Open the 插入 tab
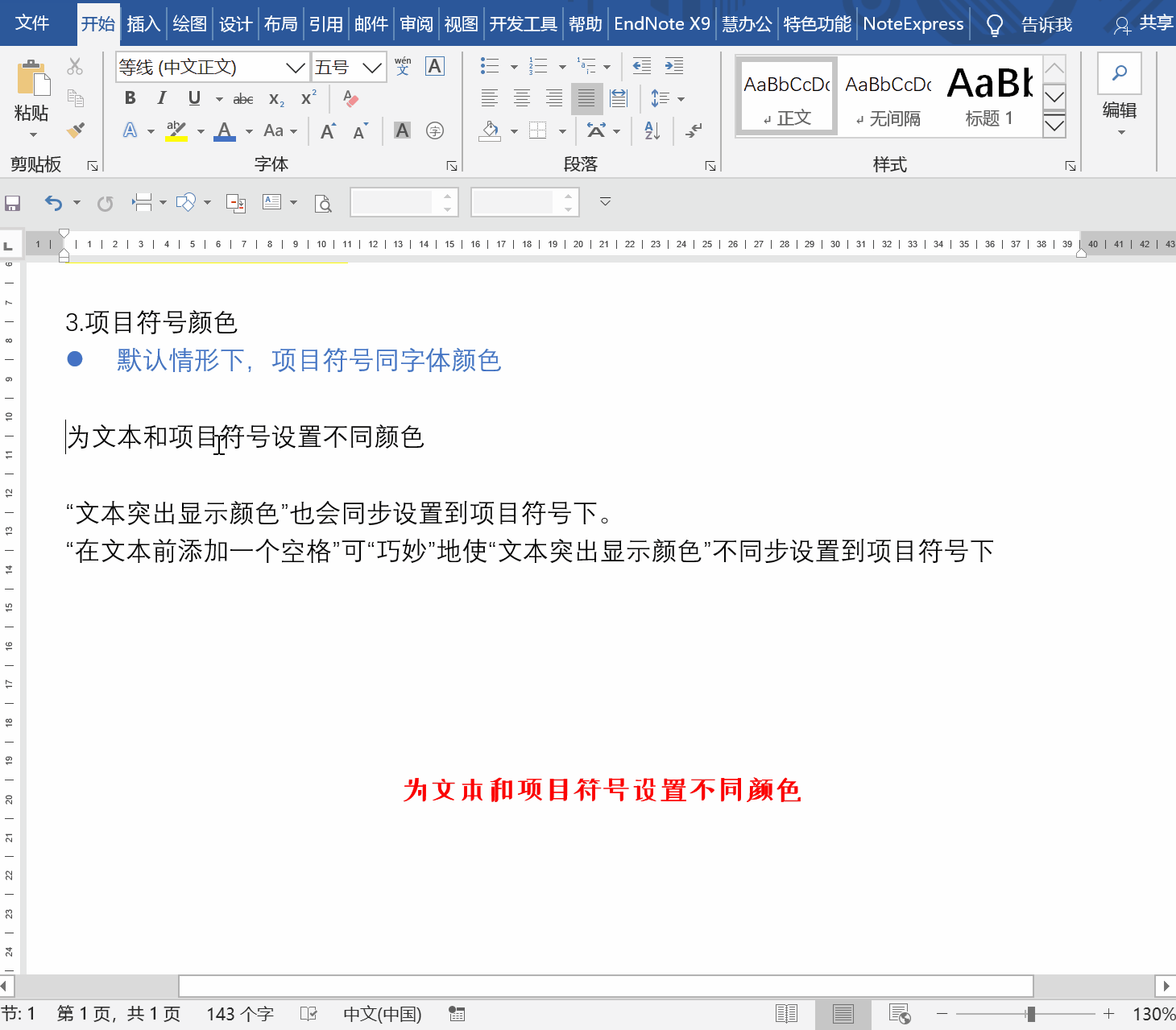Image resolution: width=1176 pixels, height=1030 pixels. (x=143, y=24)
